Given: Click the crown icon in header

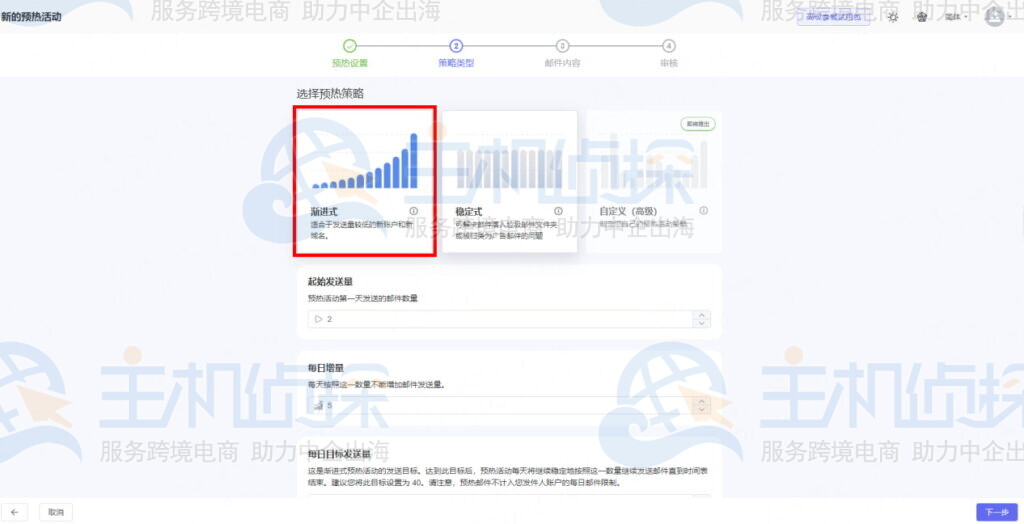Looking at the screenshot, I should (922, 17).
